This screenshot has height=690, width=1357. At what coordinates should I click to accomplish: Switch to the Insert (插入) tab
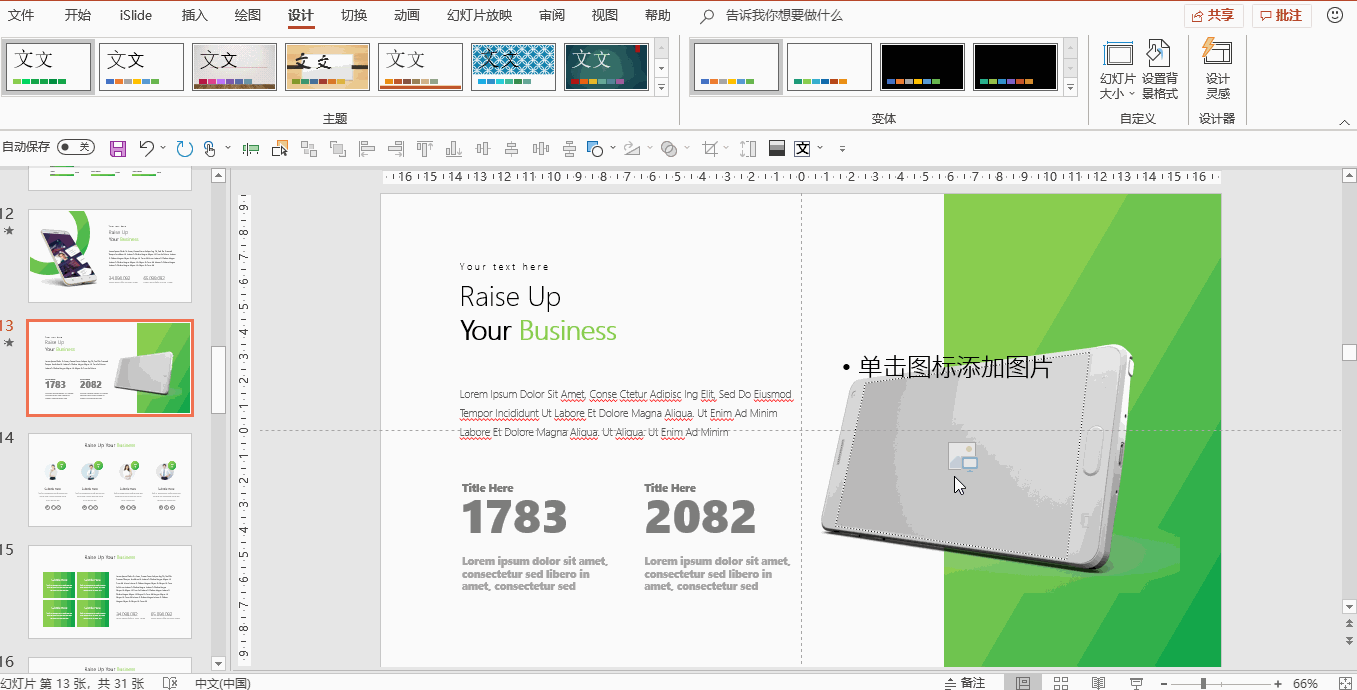pos(195,15)
